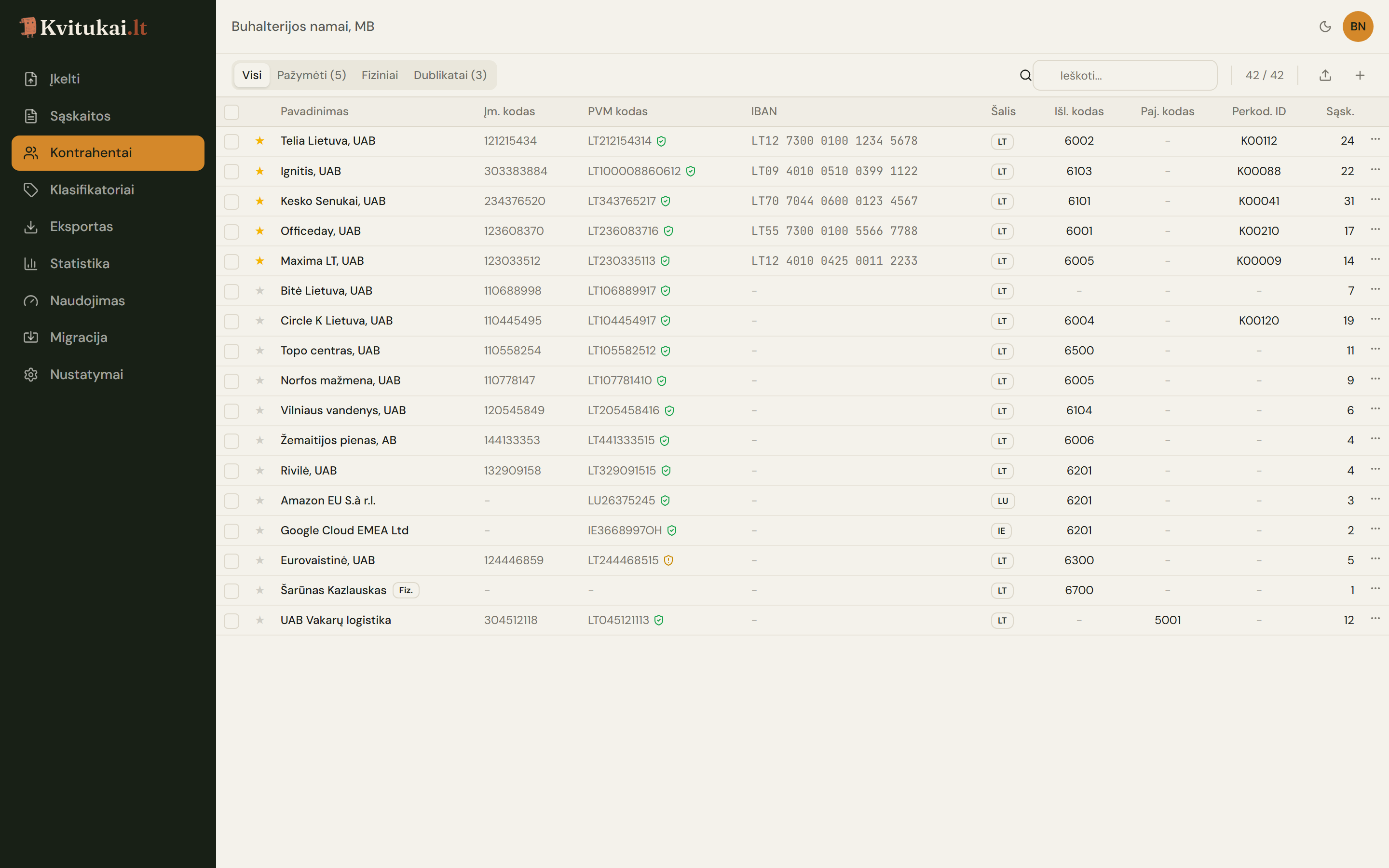Select Telia Lietuva, UAB row checkbox
The image size is (1389, 868).
(x=231, y=141)
